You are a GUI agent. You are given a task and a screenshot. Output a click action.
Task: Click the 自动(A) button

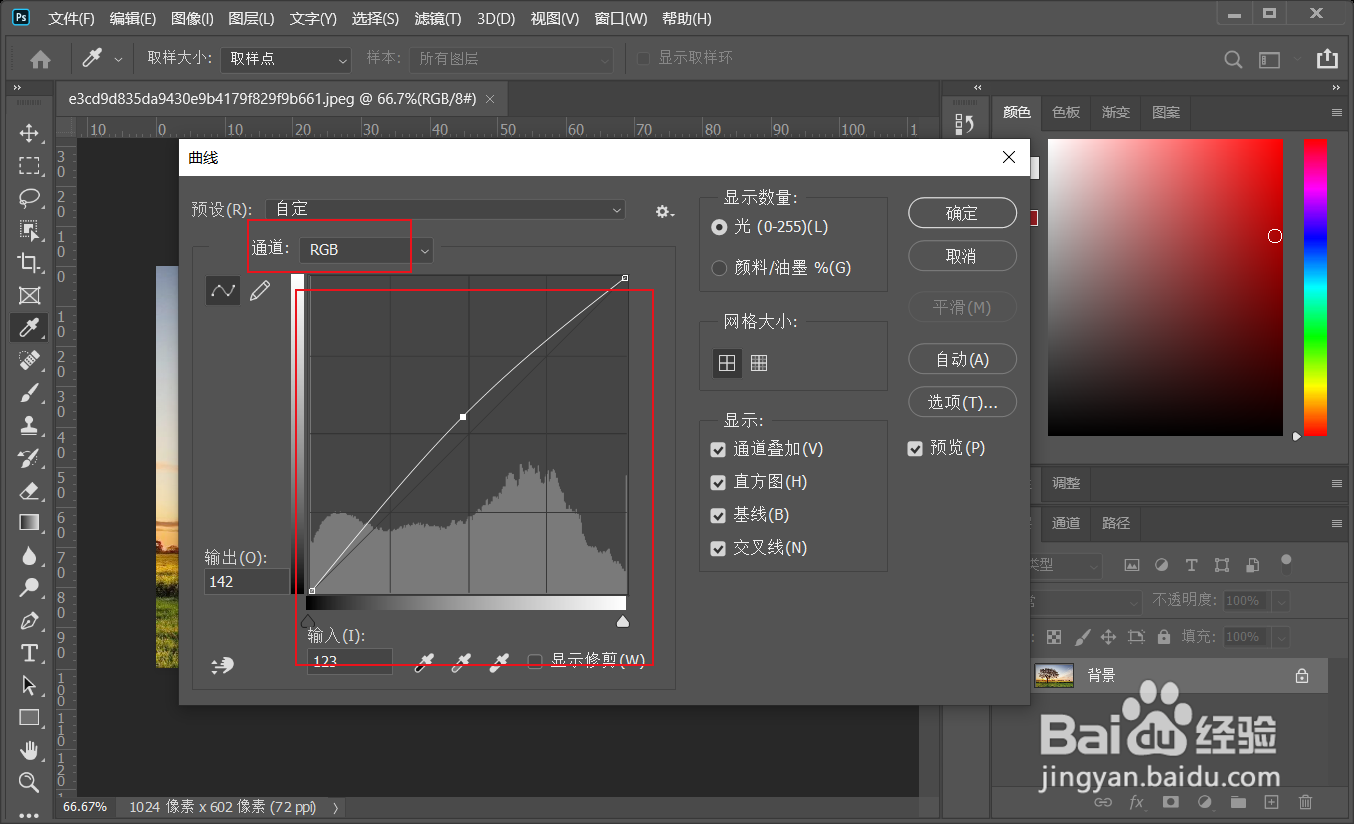tap(961, 359)
